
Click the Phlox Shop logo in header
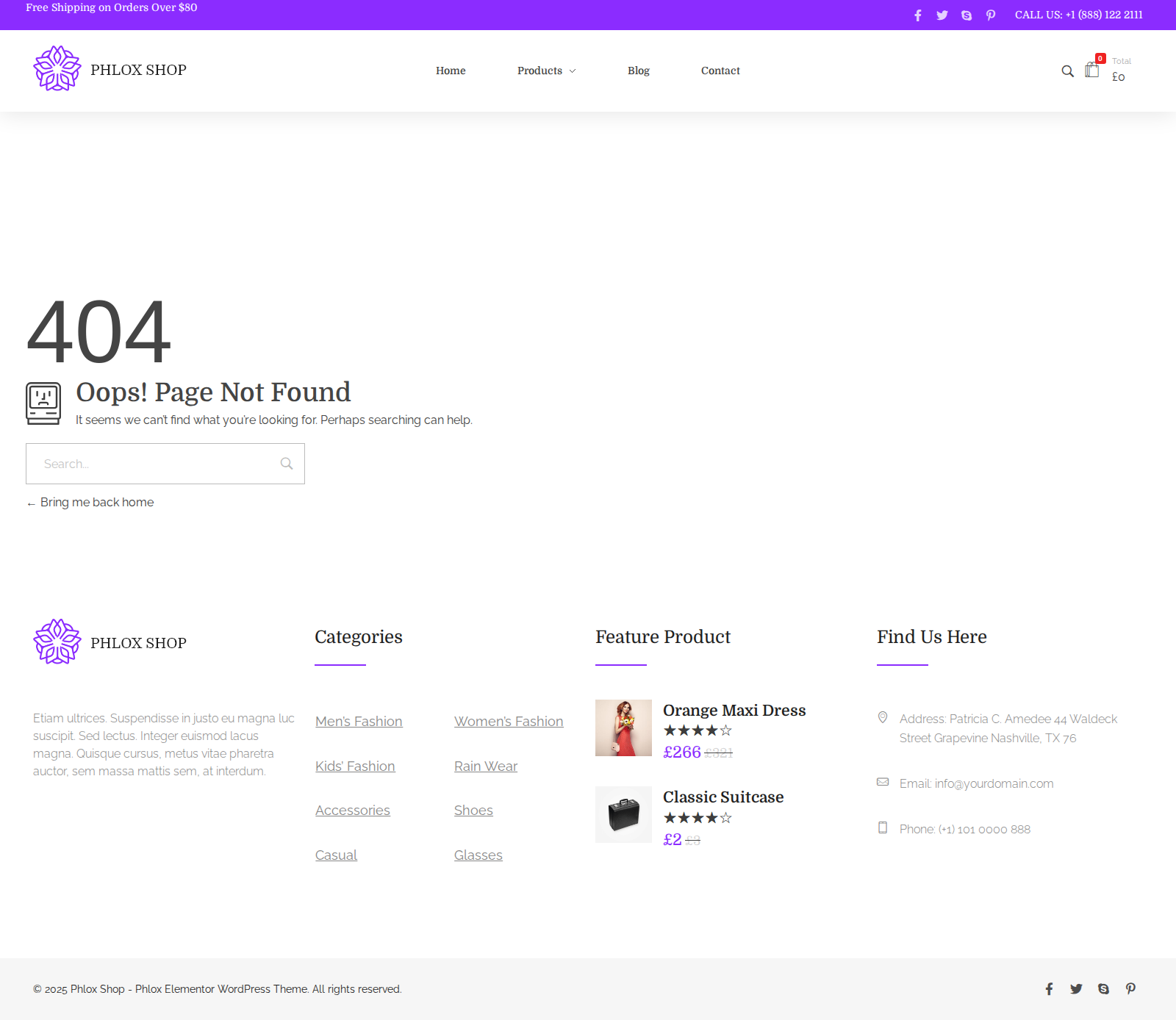click(110, 69)
